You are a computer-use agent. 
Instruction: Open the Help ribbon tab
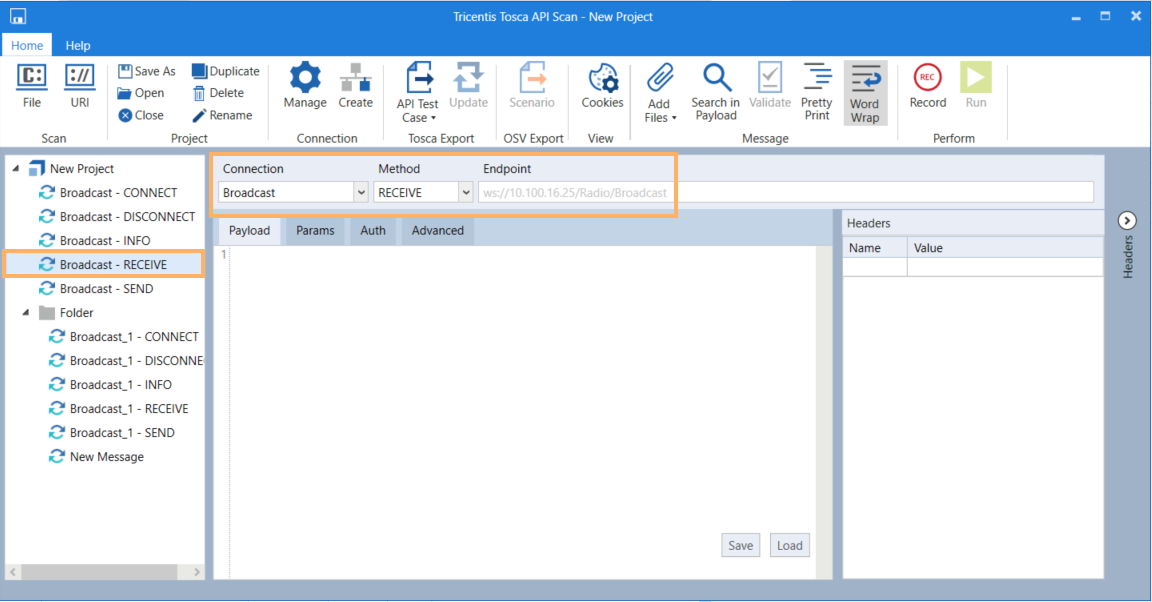click(x=78, y=45)
